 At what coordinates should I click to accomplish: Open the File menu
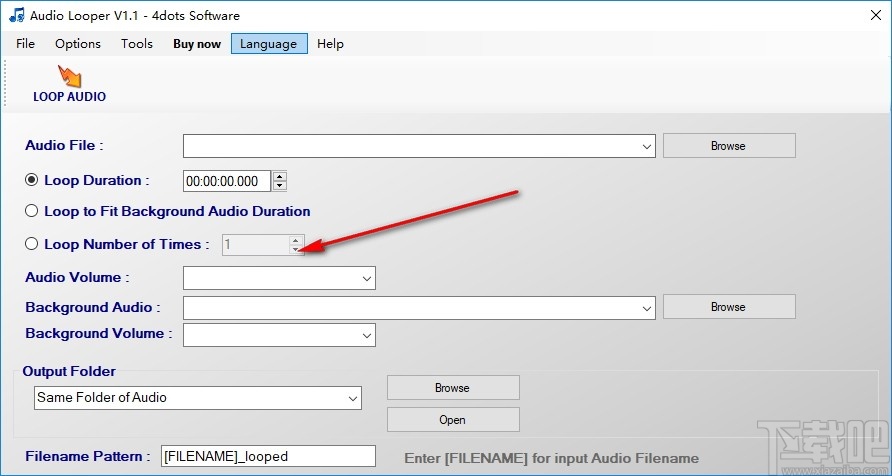pos(26,44)
